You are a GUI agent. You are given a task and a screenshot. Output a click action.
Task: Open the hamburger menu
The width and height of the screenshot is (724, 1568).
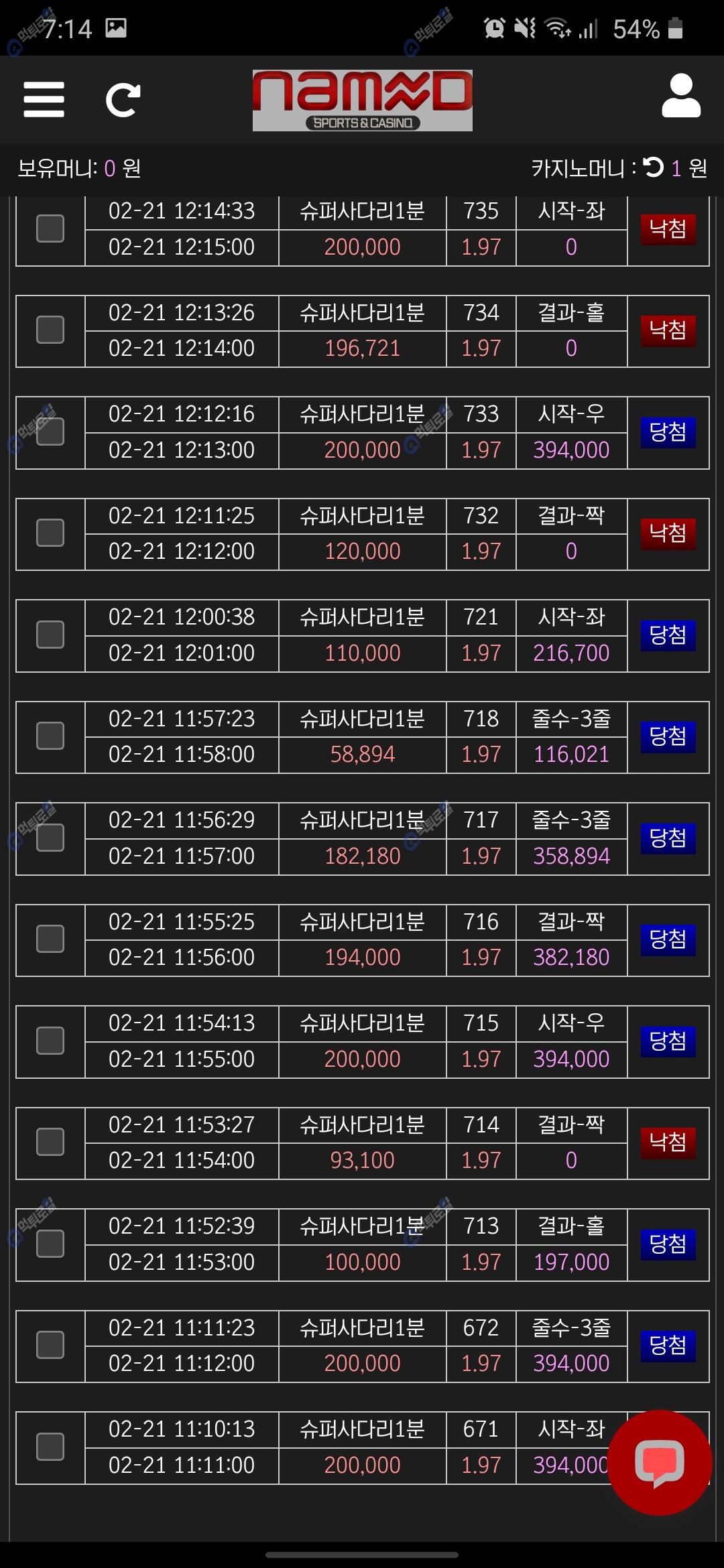44,99
